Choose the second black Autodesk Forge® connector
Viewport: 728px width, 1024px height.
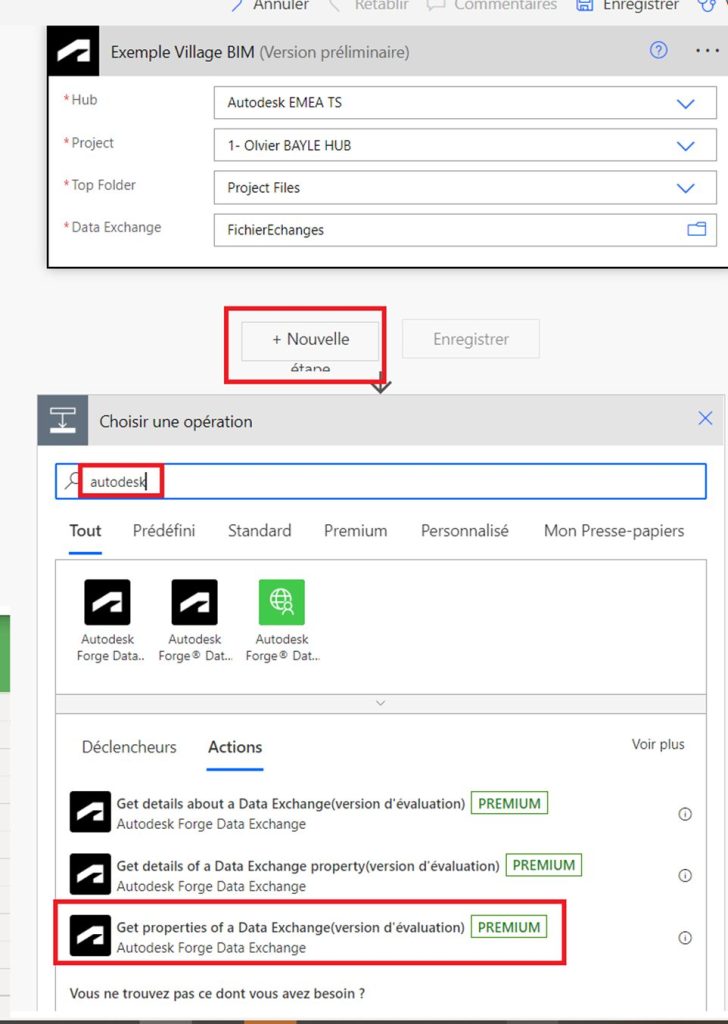[x=195, y=620]
